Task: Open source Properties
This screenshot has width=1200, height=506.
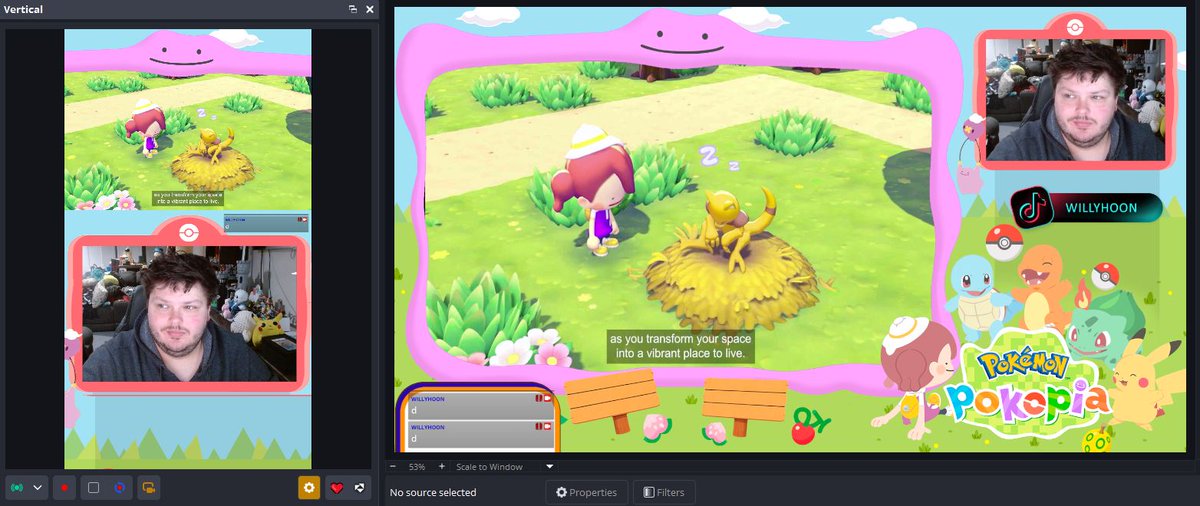Action: click(x=587, y=492)
